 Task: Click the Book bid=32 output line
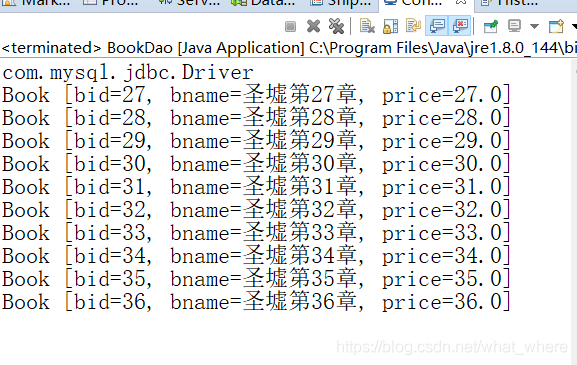[256, 210]
